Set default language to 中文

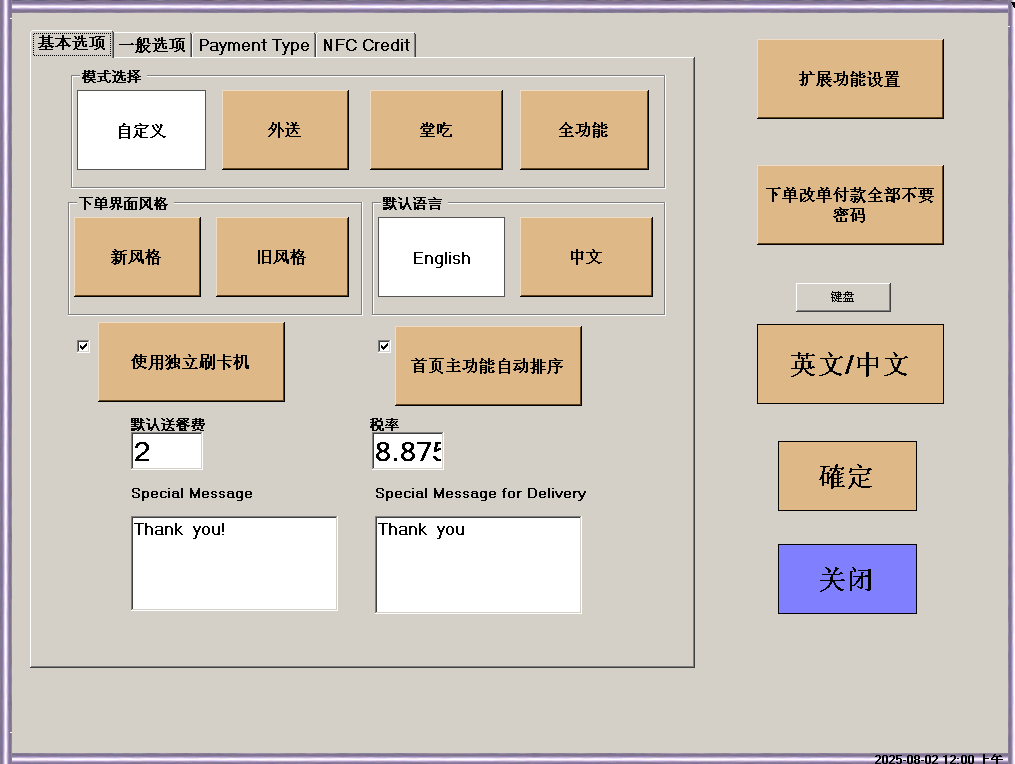[586, 257]
